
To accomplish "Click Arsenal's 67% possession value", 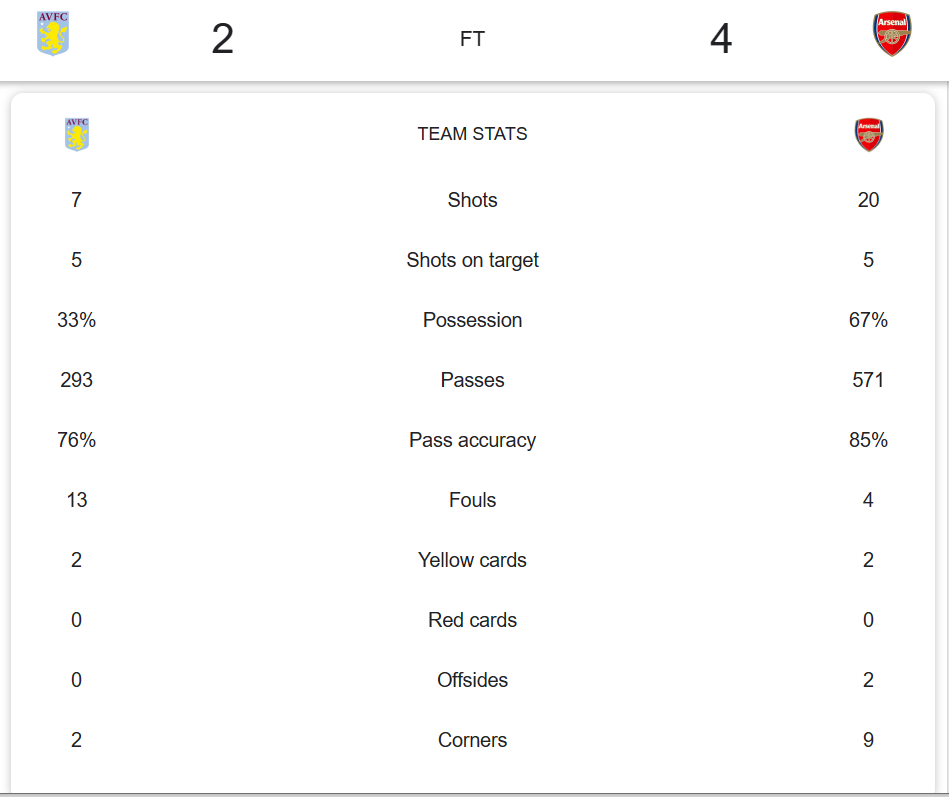I will click(x=868, y=320).
